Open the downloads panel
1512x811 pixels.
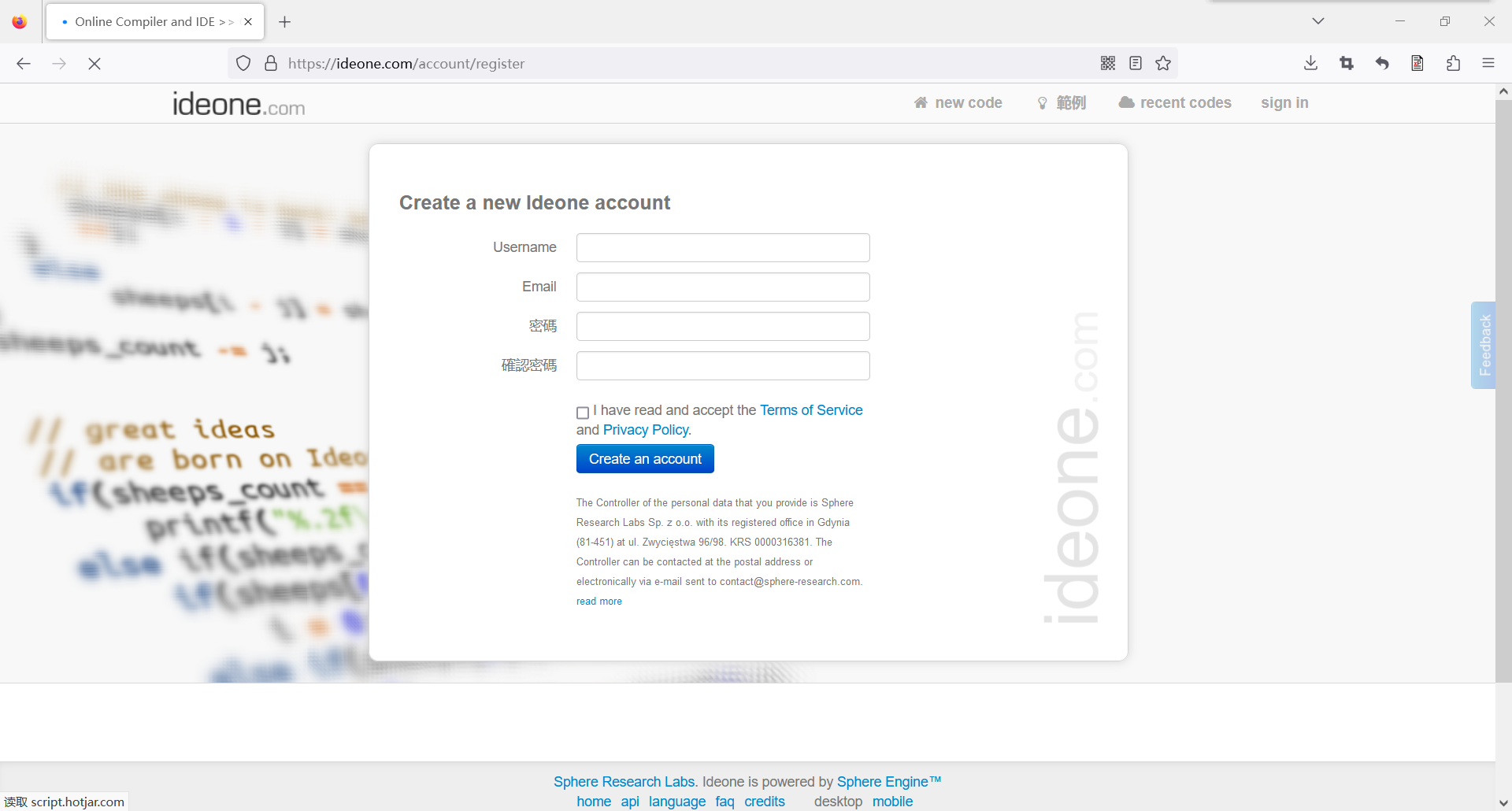pos(1311,63)
